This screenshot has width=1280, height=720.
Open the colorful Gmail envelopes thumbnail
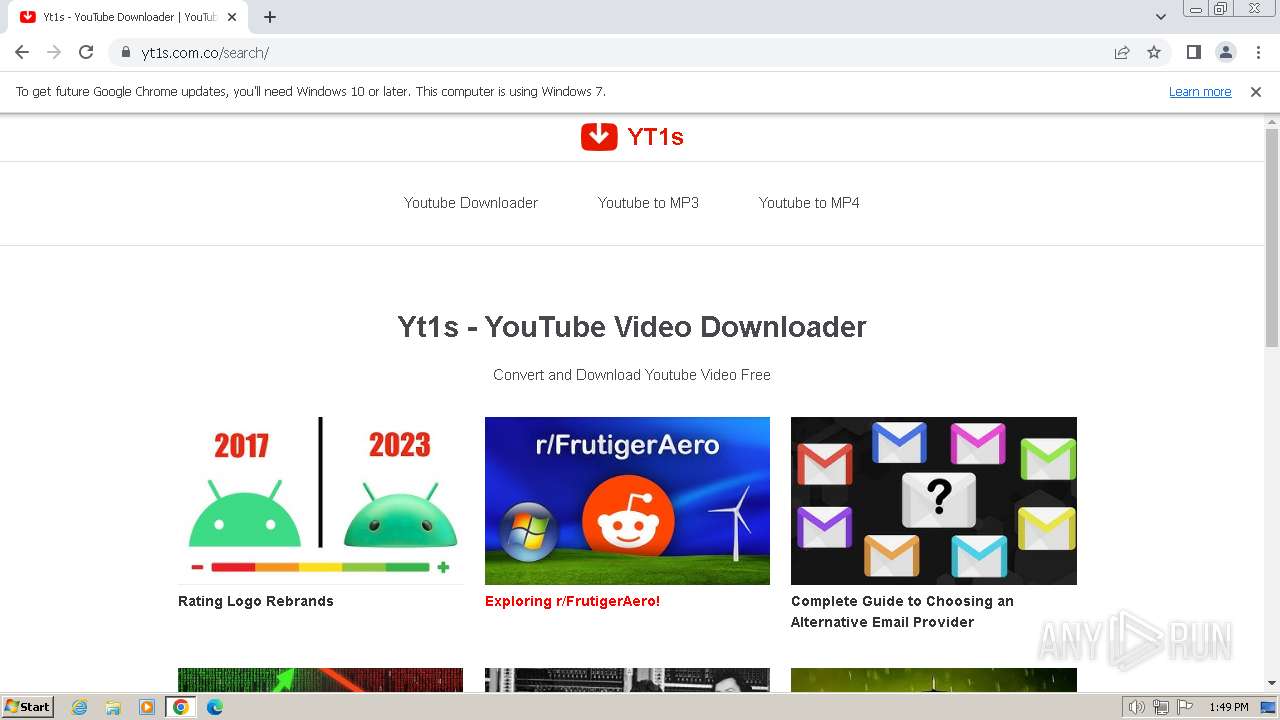click(x=934, y=500)
